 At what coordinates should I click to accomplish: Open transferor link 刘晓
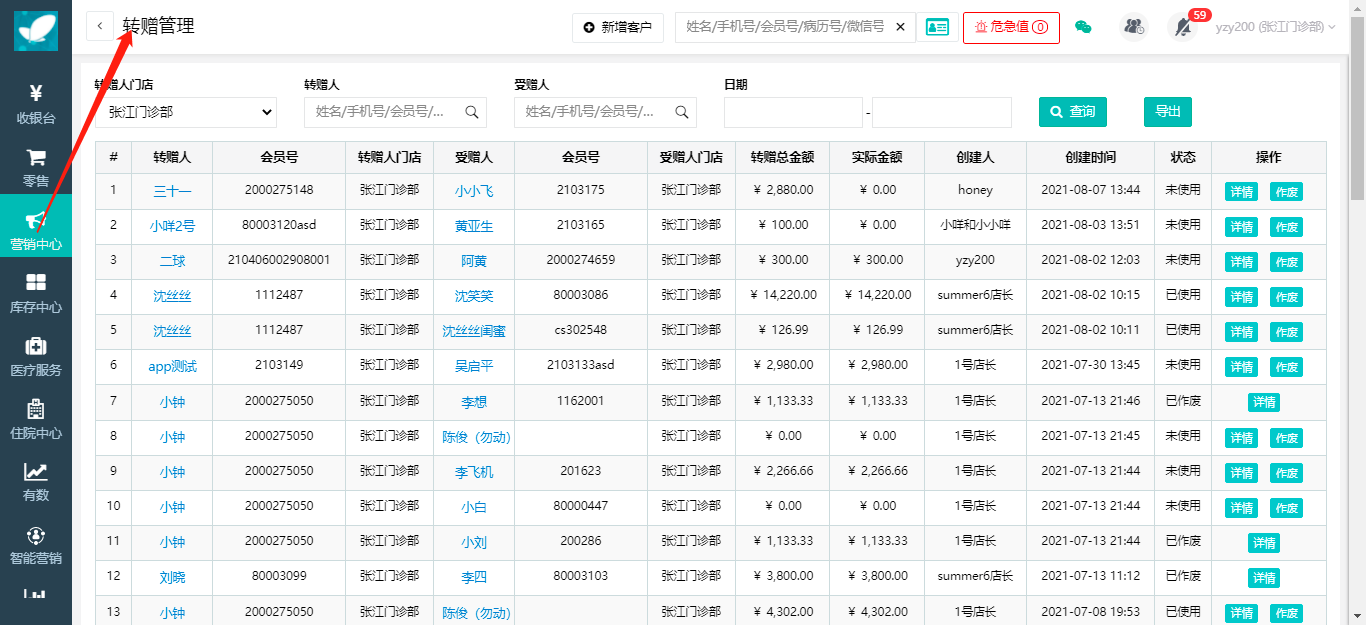point(172,577)
